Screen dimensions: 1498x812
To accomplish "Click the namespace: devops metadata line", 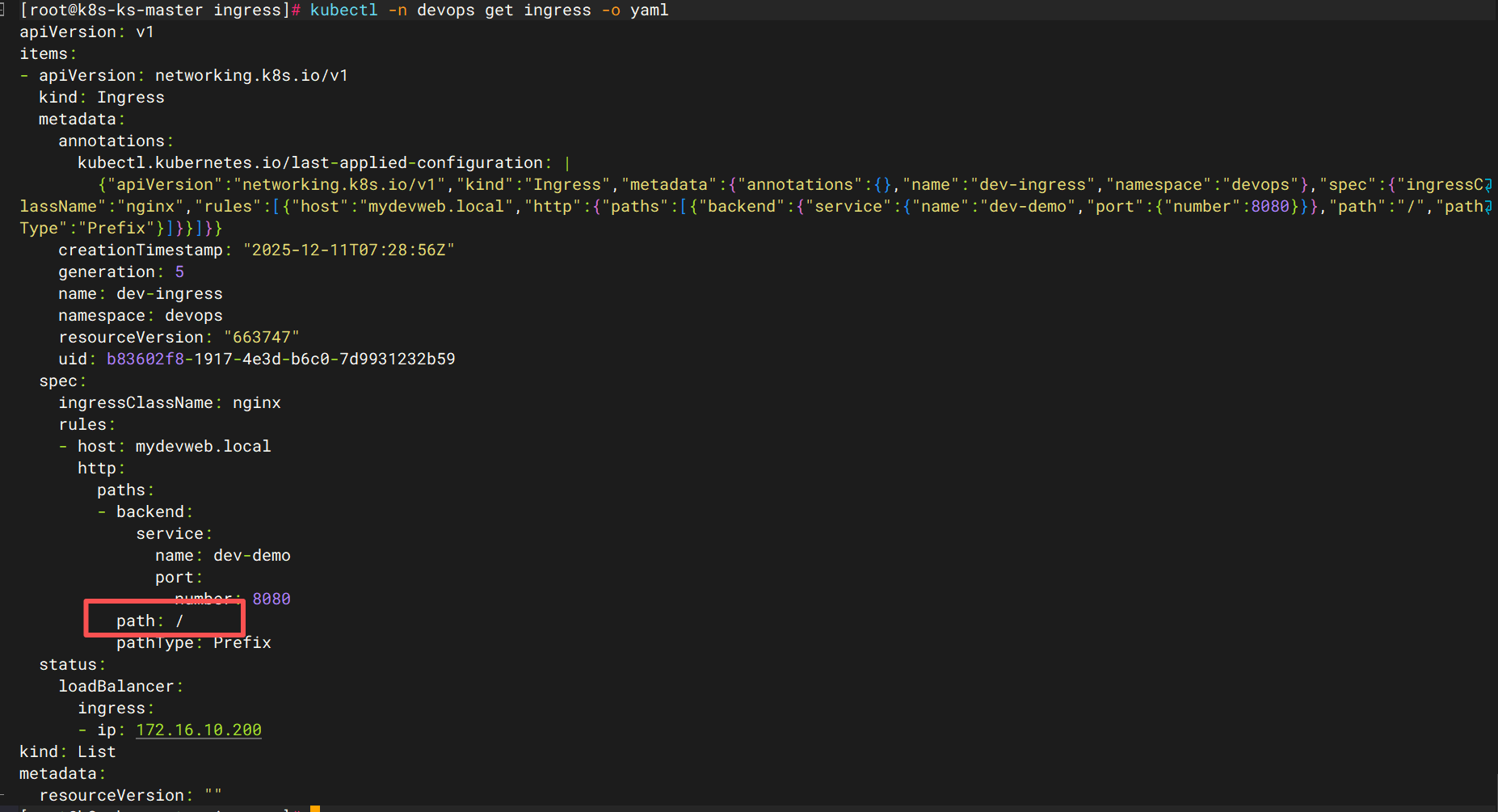I will point(140,316).
